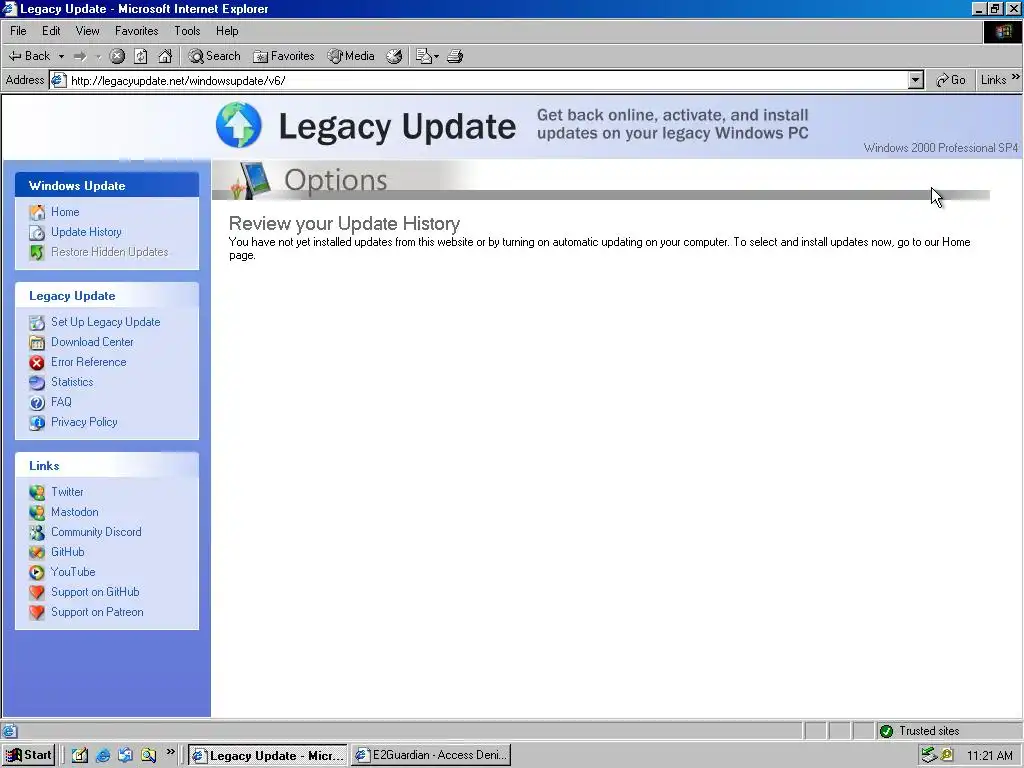
Task: Open the Search pane in toolbar
Action: click(214, 56)
